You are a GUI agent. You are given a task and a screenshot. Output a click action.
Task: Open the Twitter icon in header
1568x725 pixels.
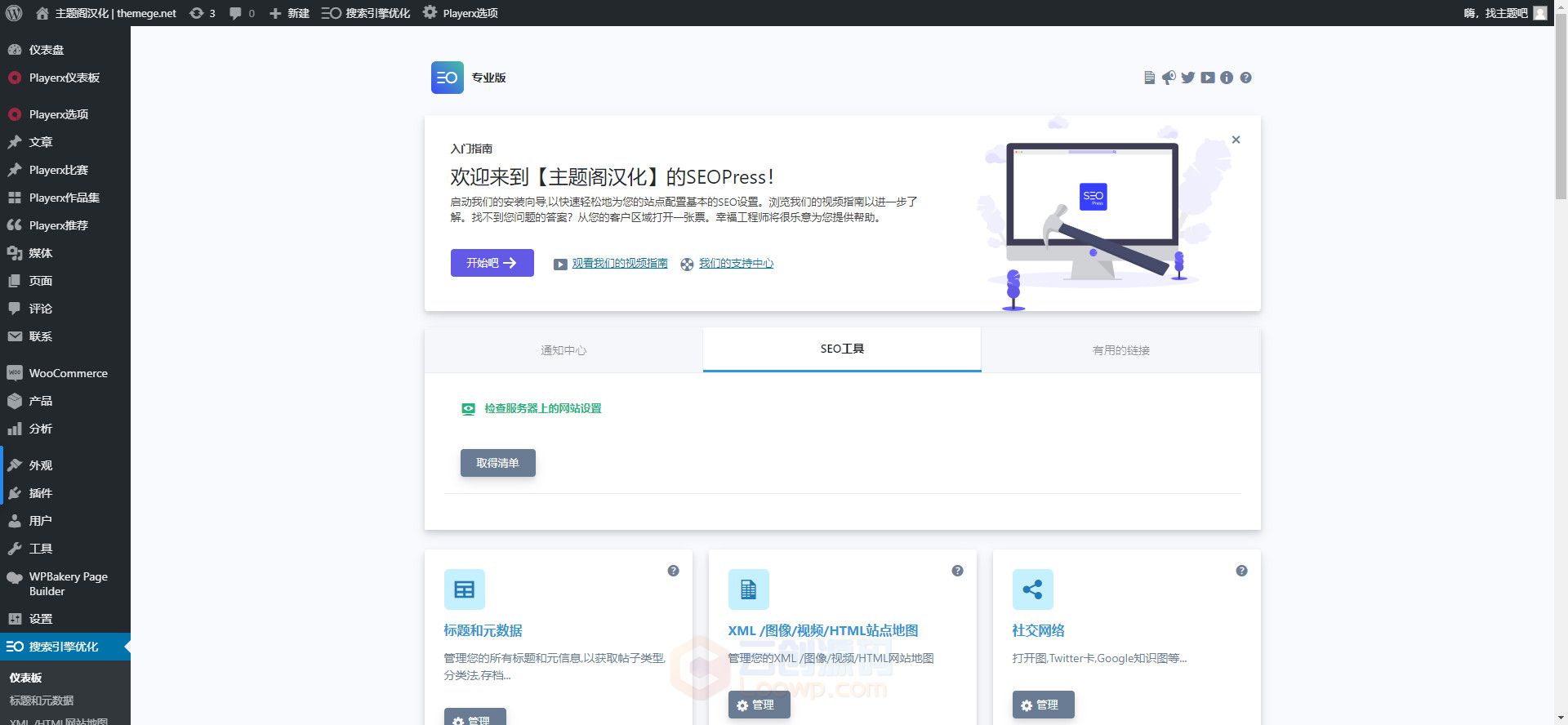(x=1187, y=78)
